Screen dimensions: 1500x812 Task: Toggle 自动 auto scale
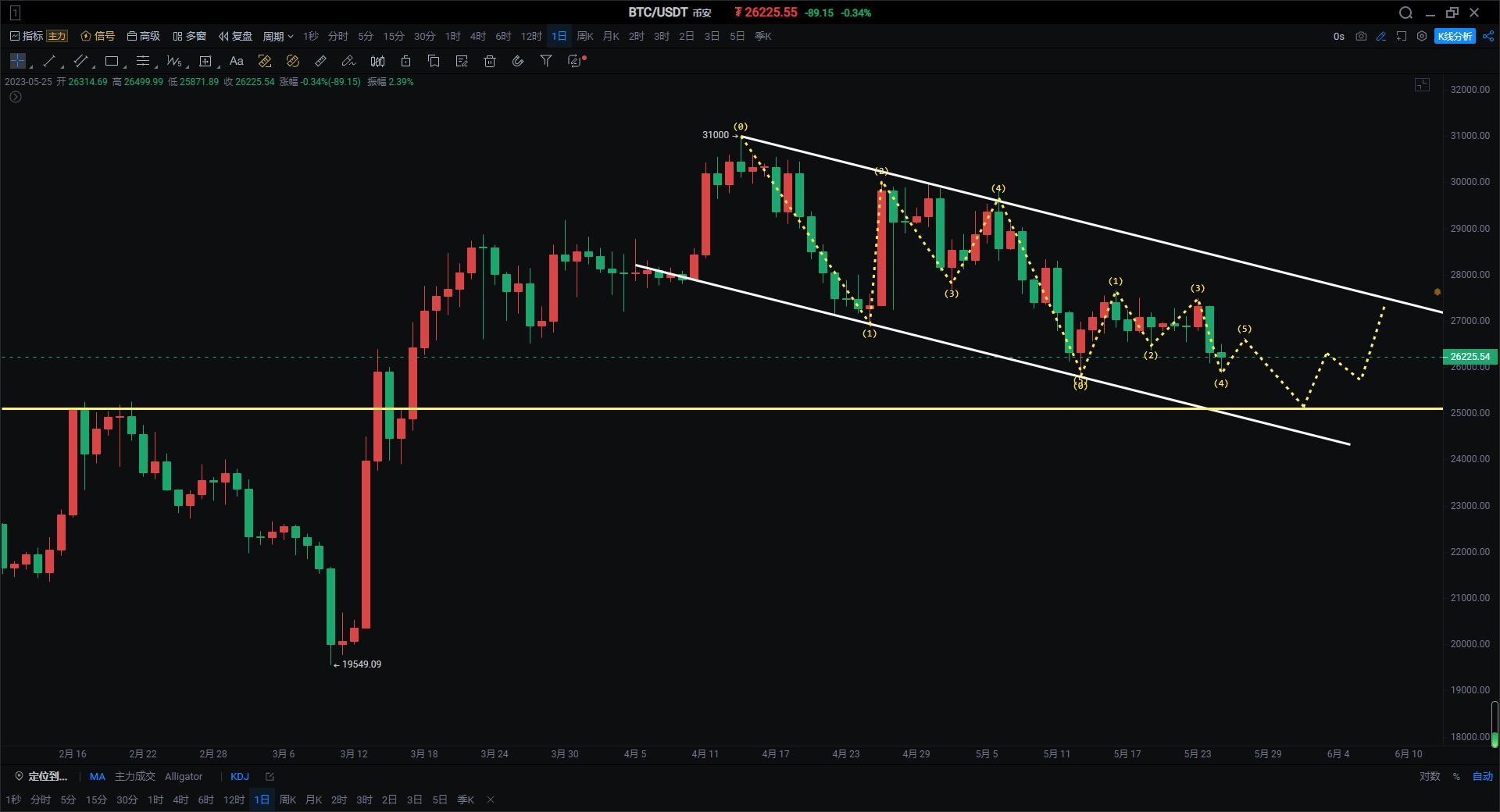tap(1483, 777)
